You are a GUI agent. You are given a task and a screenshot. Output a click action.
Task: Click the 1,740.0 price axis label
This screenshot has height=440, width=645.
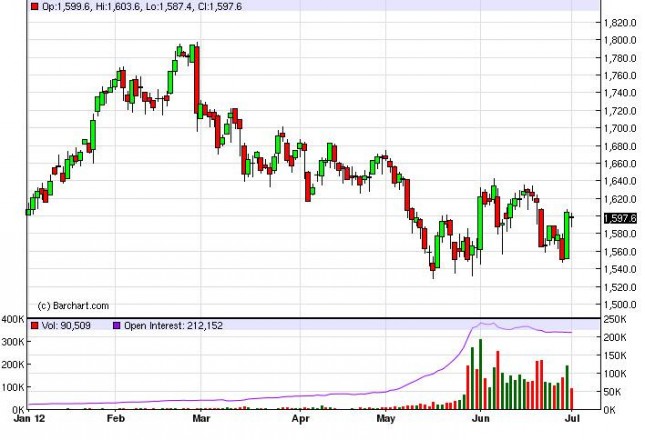pos(620,93)
